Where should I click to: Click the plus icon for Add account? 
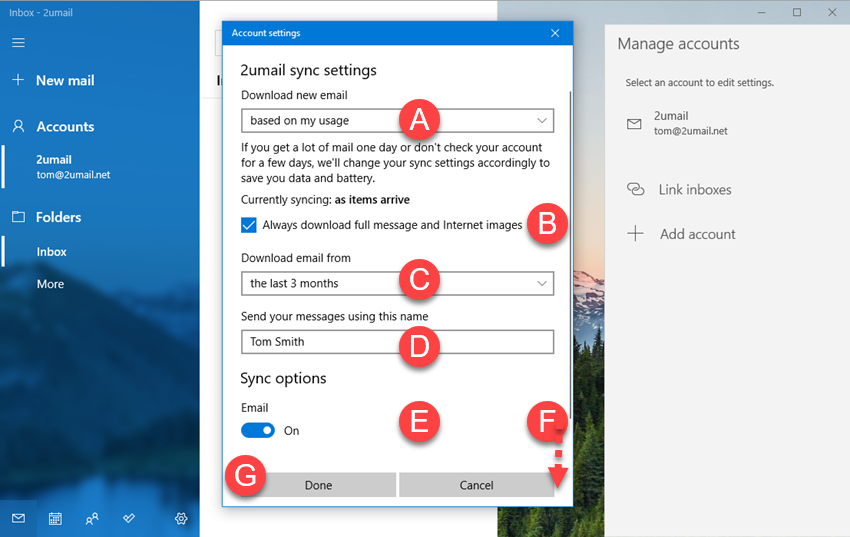[x=635, y=234]
